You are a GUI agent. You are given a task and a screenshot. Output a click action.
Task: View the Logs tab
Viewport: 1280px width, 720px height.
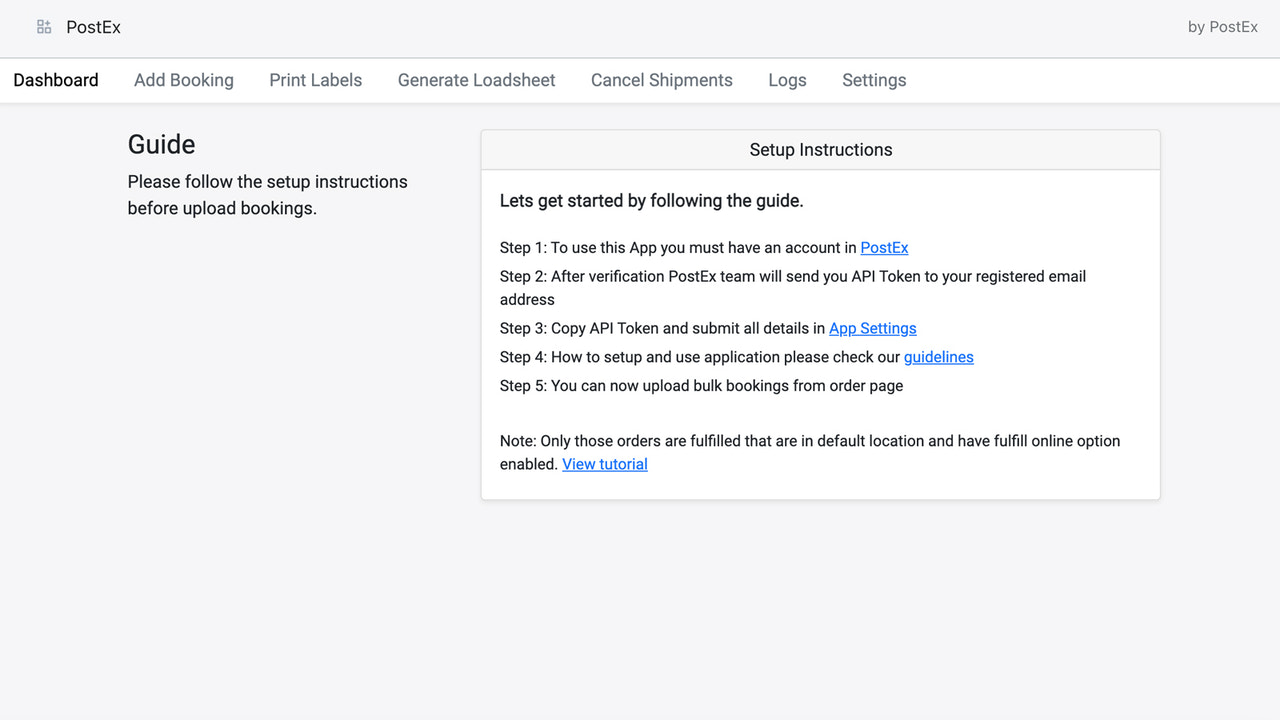(787, 80)
